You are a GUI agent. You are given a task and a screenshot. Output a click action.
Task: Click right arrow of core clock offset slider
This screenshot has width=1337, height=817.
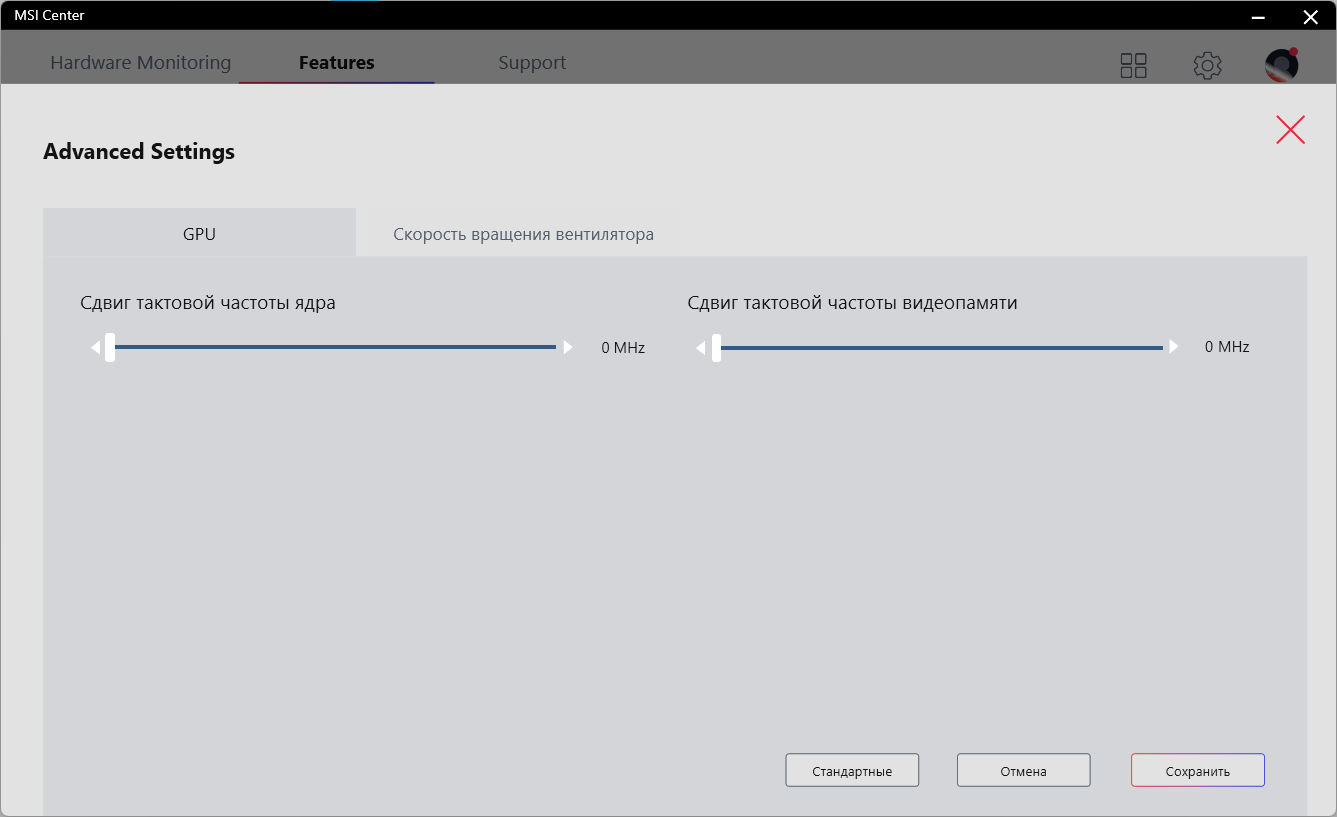point(568,347)
